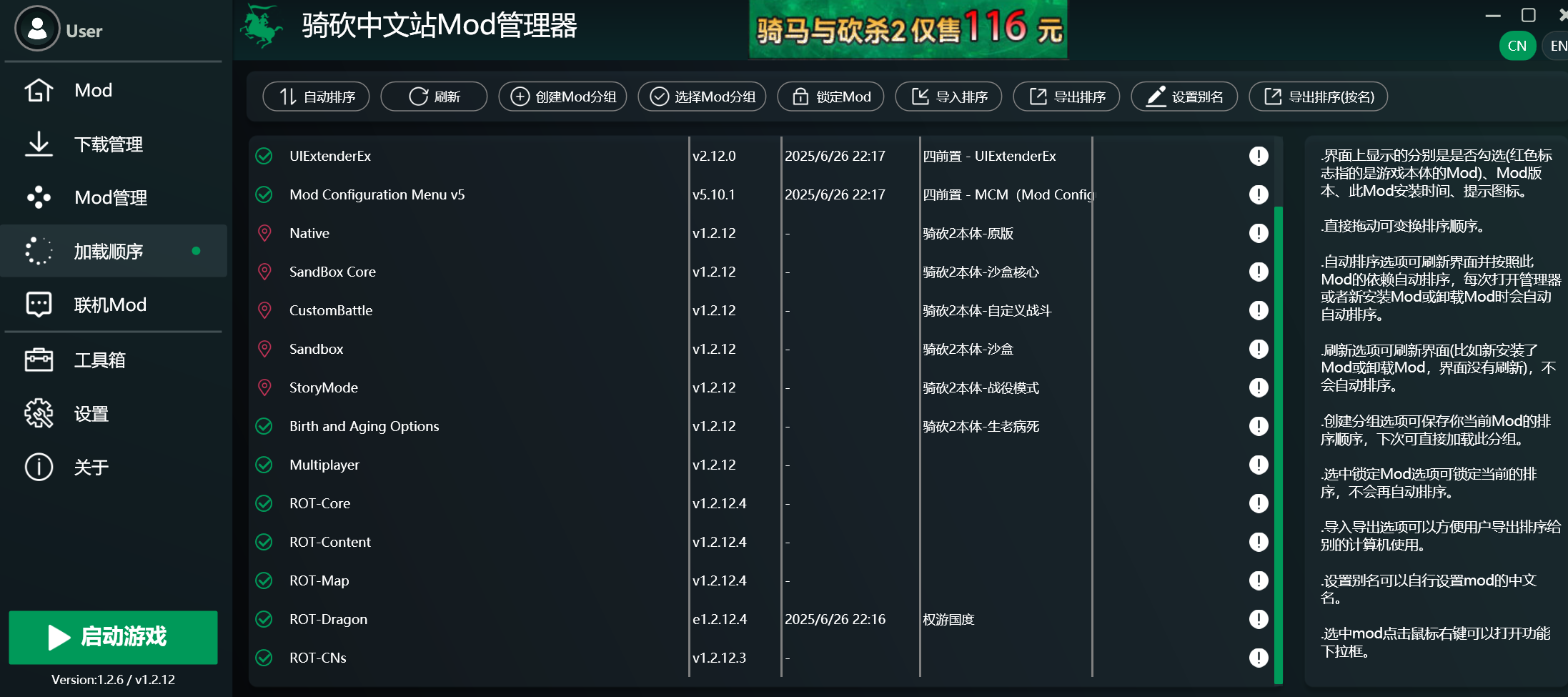The width and height of the screenshot is (1568, 697).
Task: Click Version:1.2.6 / v1.2.12 label
Action: 113,679
